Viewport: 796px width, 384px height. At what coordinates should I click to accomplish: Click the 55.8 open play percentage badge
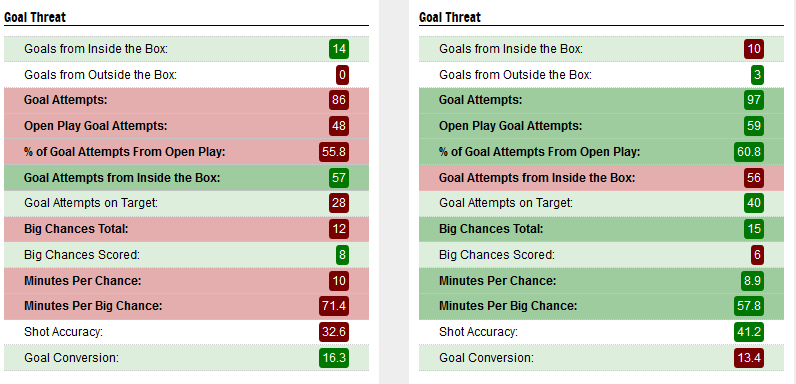tap(334, 152)
